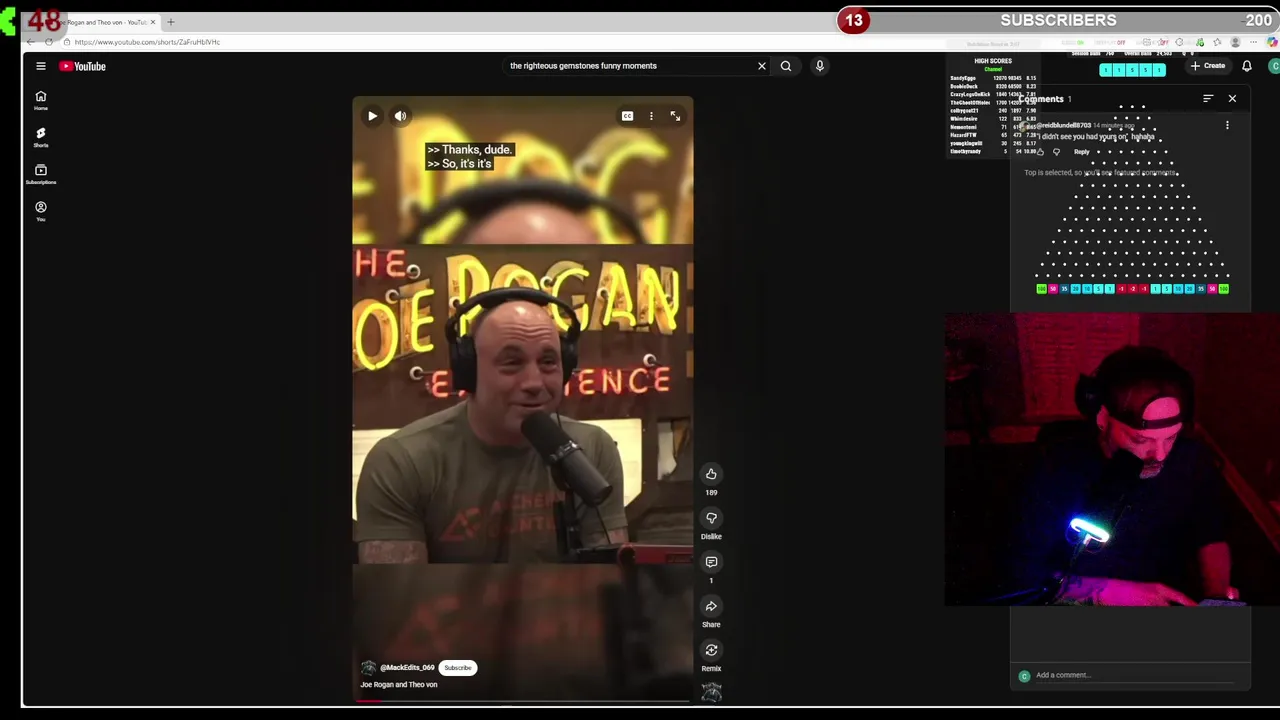Click the browser back arrow
The height and width of the screenshot is (720, 1280).
[30, 42]
